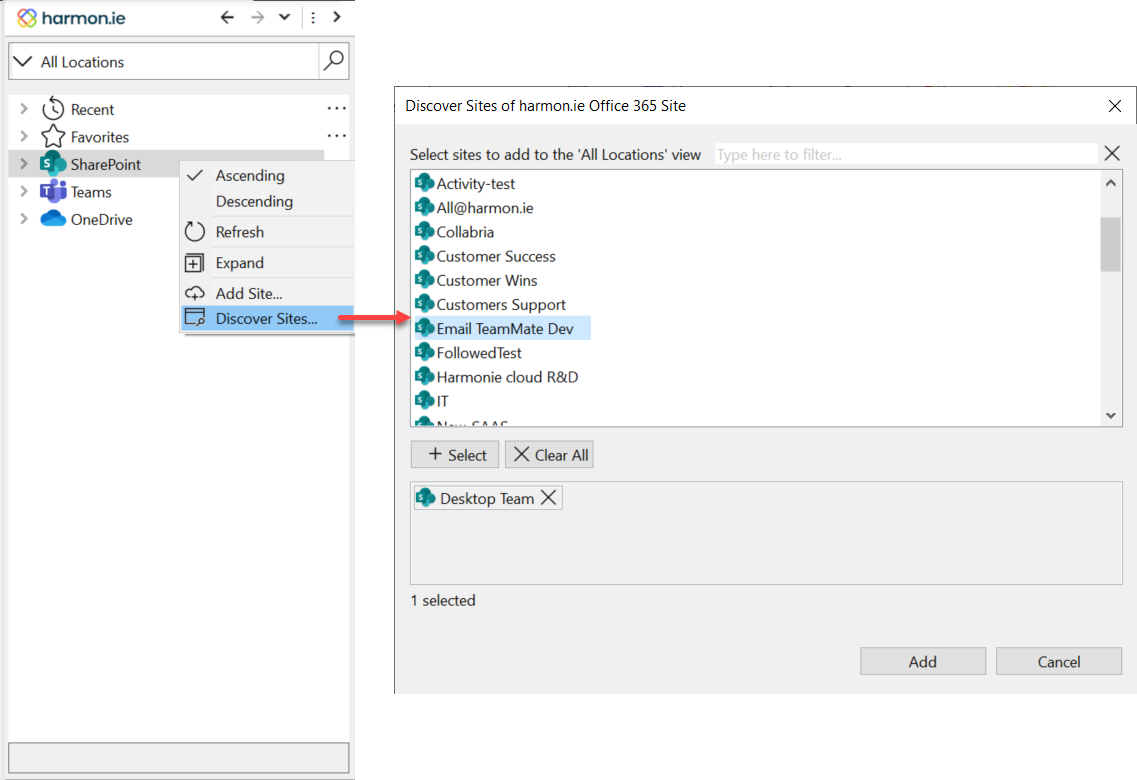Image resolution: width=1137 pixels, height=780 pixels.
Task: Click the sidebar bottom status box
Action: pyautogui.click(x=178, y=758)
